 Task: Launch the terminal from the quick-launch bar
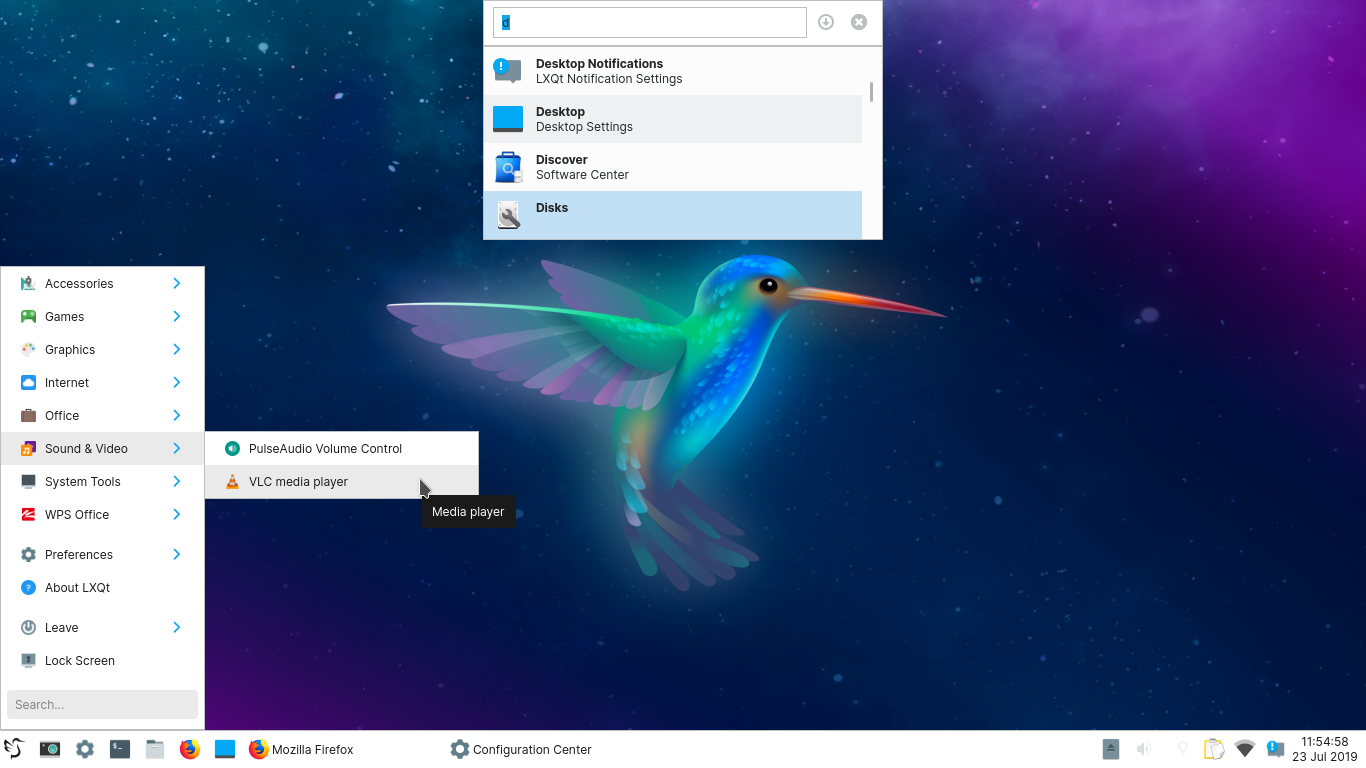(x=120, y=748)
